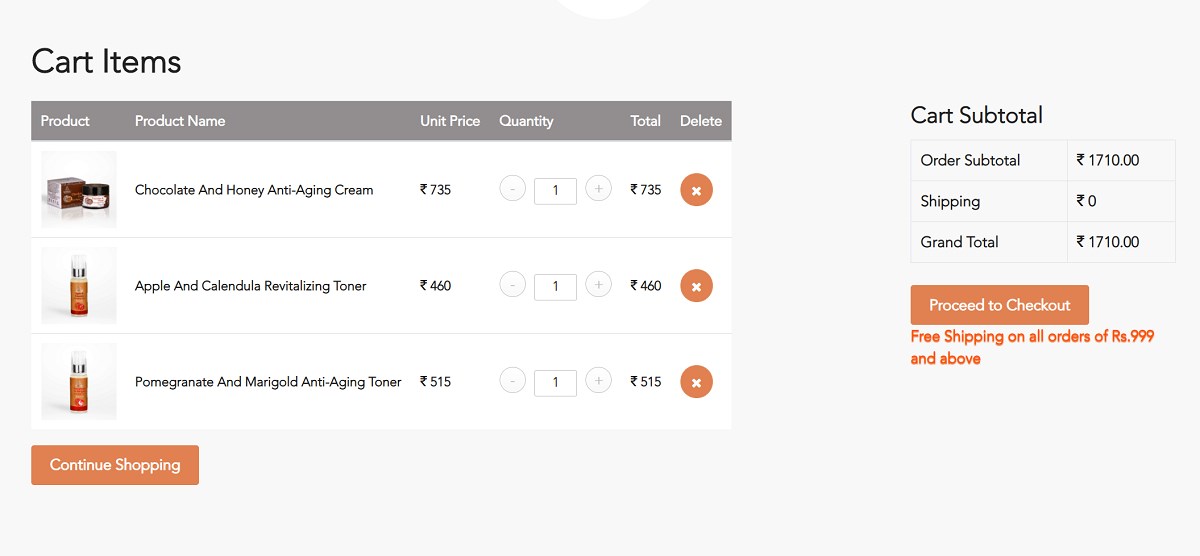Screen dimensions: 1200x556
Task: Delete Chocolate And Honey Anti-Aging Cream from cart
Action: 696,190
